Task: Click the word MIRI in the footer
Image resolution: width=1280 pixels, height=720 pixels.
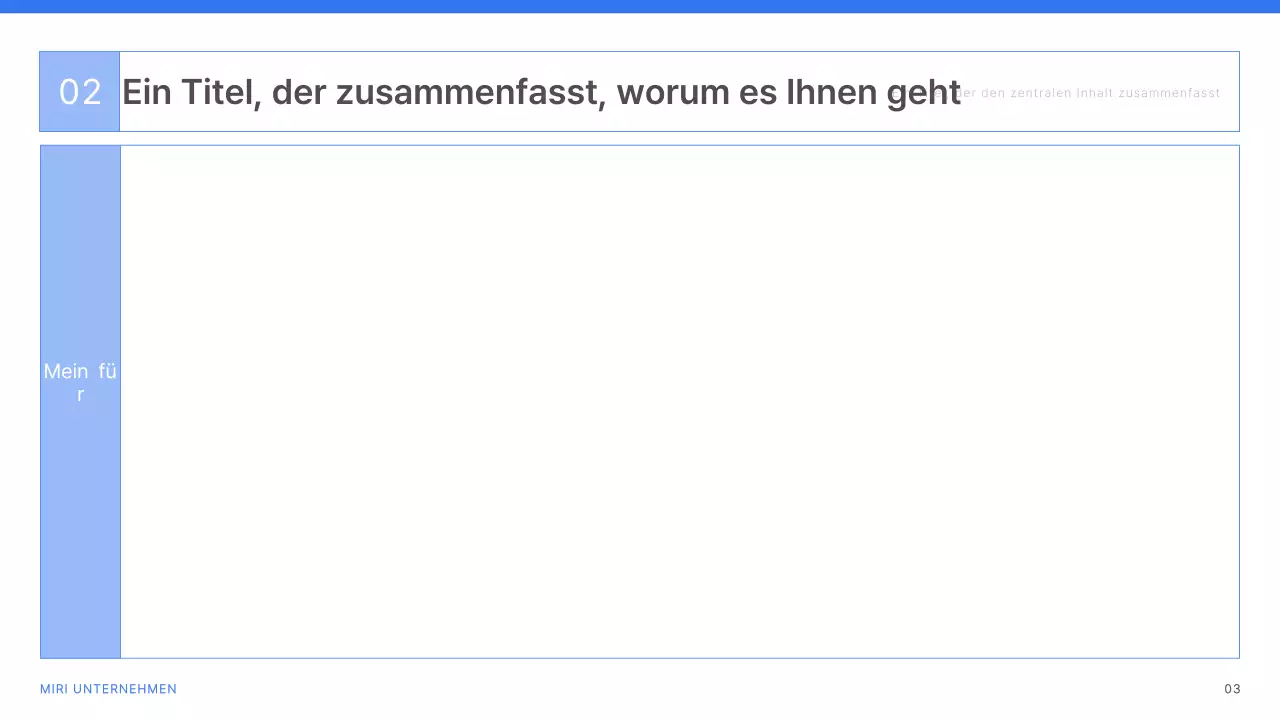Action: [x=53, y=689]
